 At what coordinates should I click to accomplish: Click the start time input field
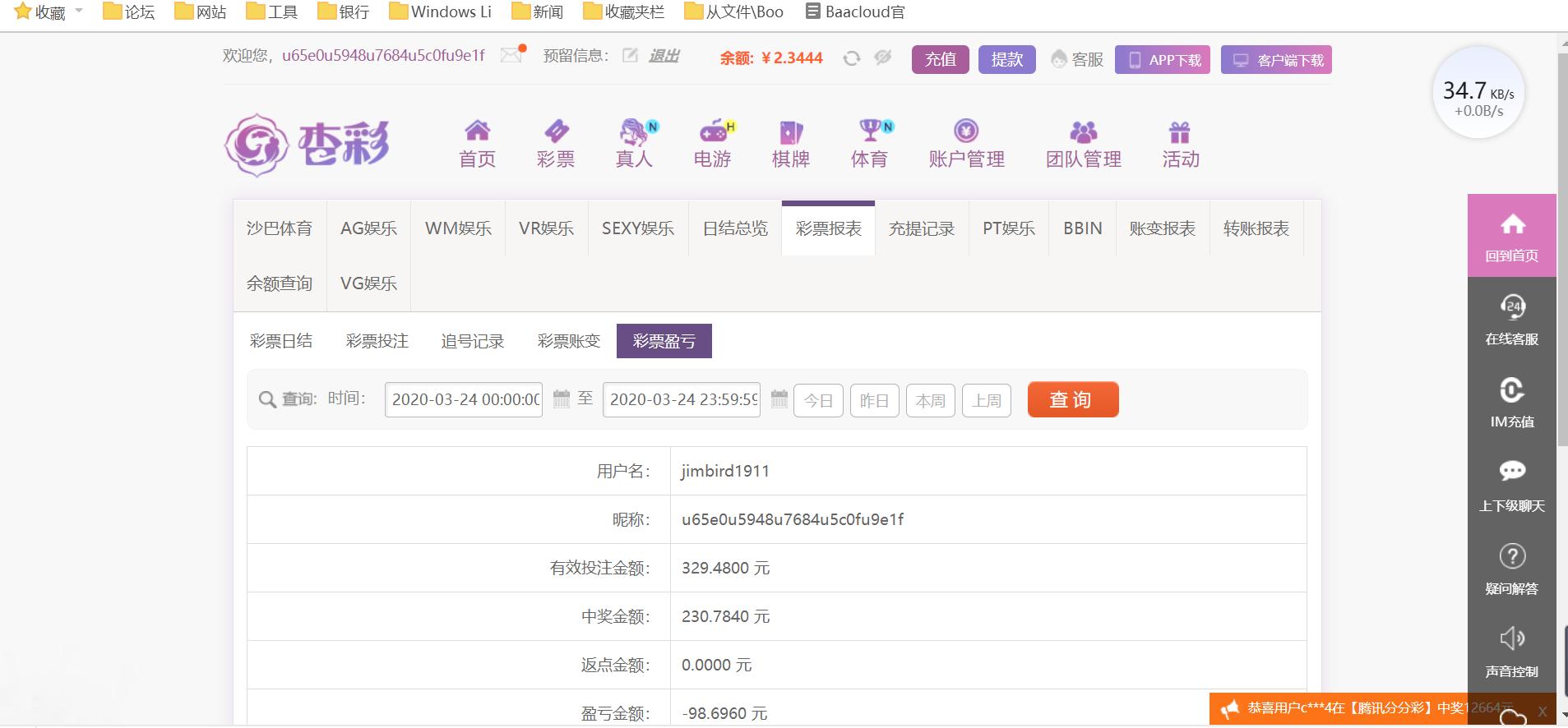(x=464, y=399)
